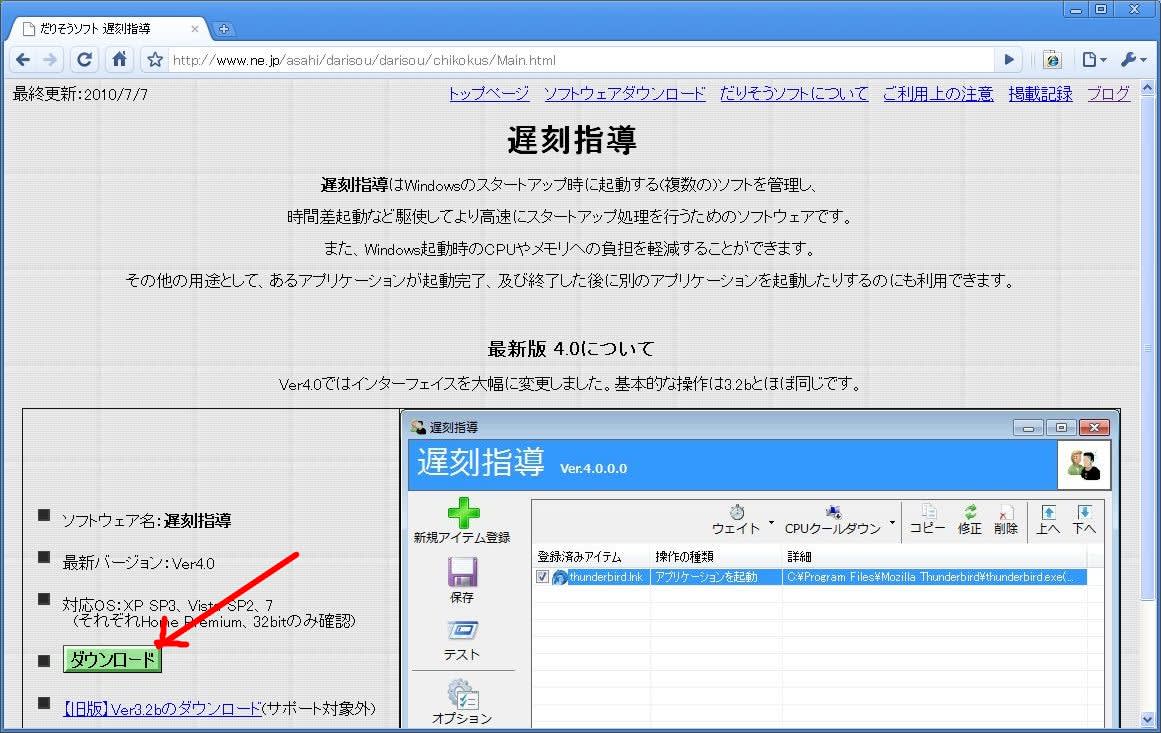
Task: Click the CPU cooldown icon
Action: 832,512
